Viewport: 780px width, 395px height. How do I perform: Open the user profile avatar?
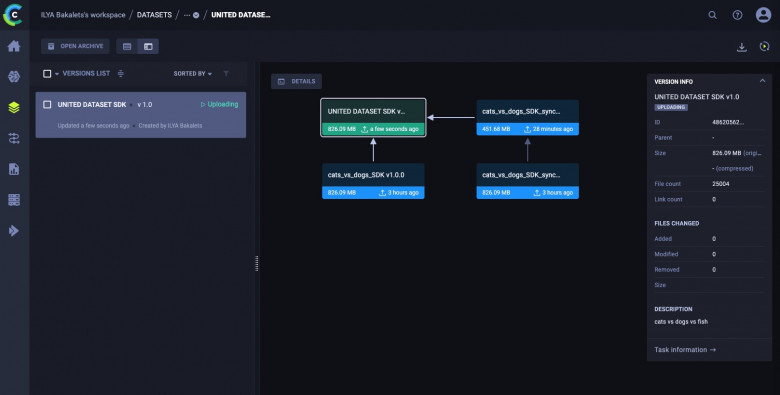(763, 15)
